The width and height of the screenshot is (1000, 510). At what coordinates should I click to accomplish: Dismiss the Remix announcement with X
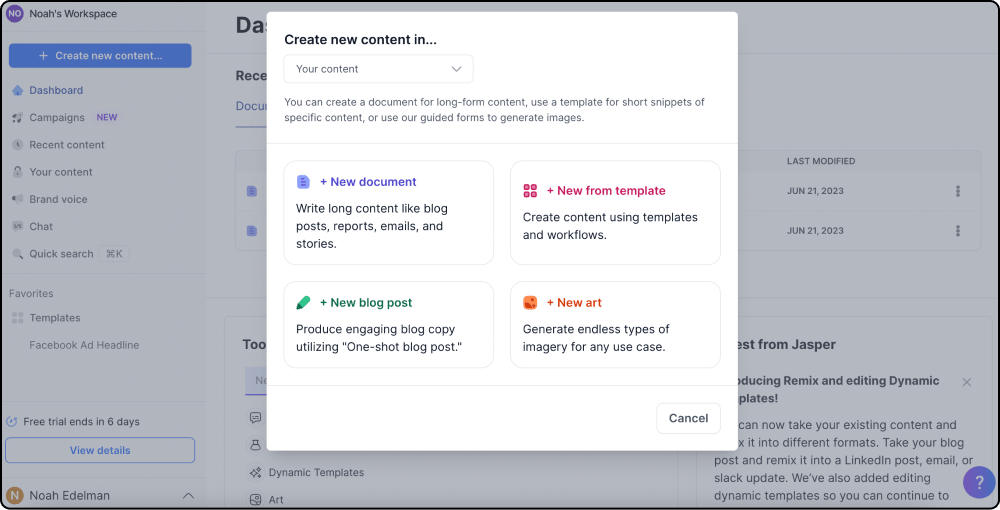[967, 382]
